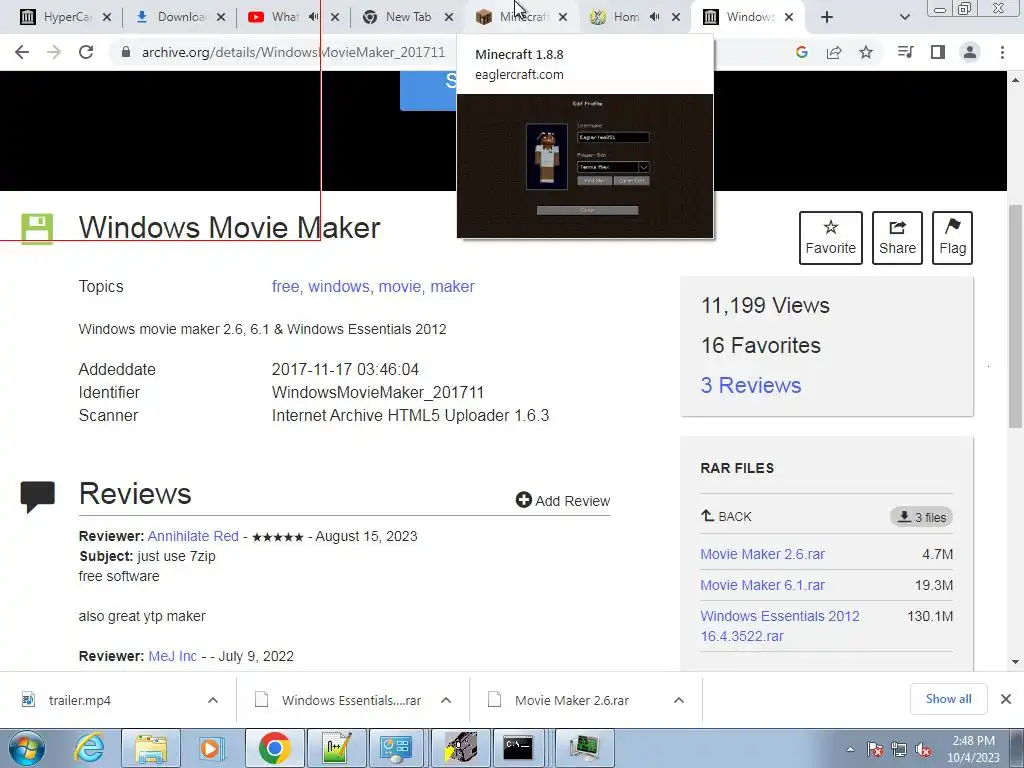
Task: Close the downloads bar
Action: (1006, 699)
